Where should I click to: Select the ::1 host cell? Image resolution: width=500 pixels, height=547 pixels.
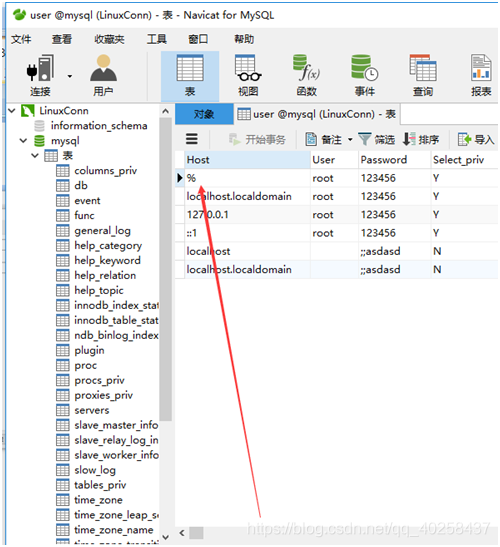point(247,233)
